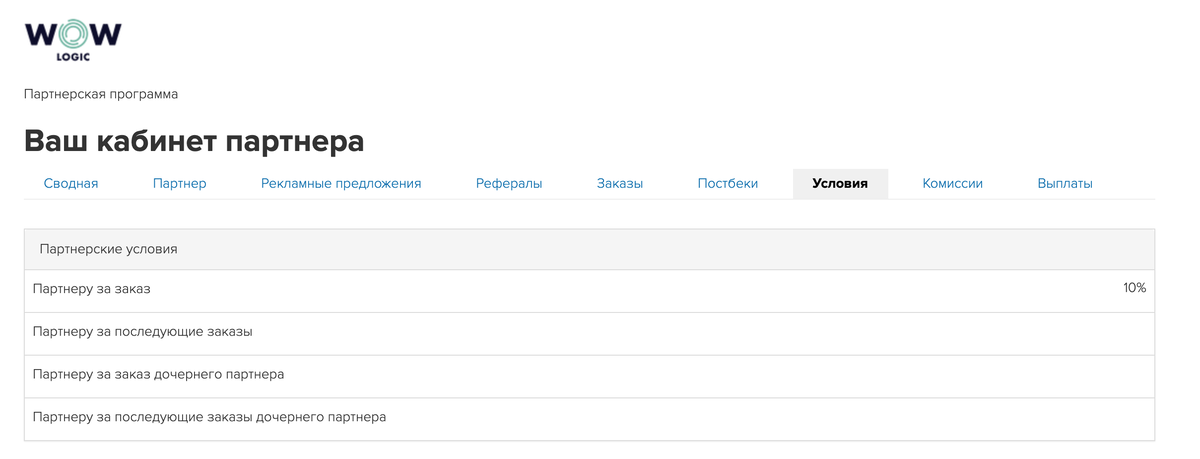Select the Заказы tab

coord(620,184)
